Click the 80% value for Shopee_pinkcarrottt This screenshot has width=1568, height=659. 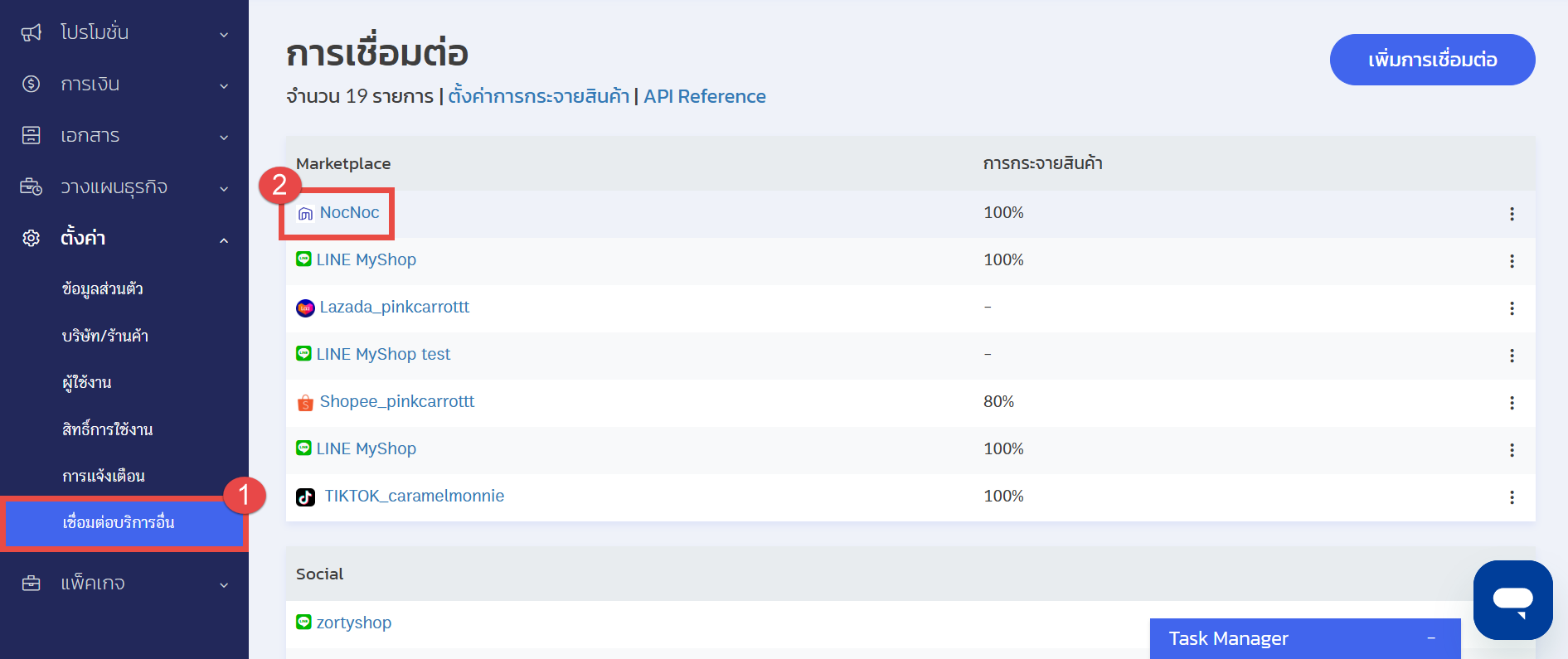[999, 401]
